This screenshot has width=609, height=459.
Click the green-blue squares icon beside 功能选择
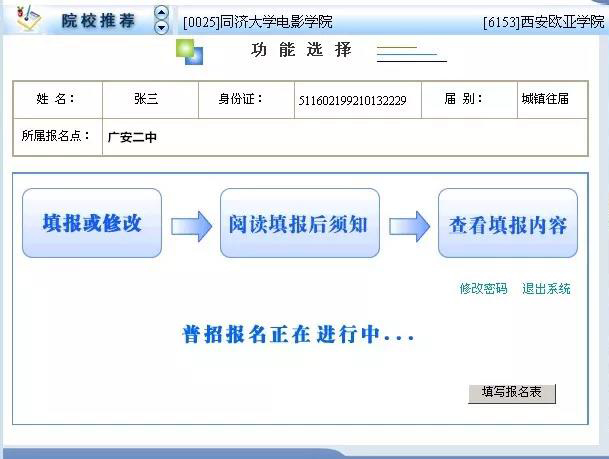pos(188,51)
